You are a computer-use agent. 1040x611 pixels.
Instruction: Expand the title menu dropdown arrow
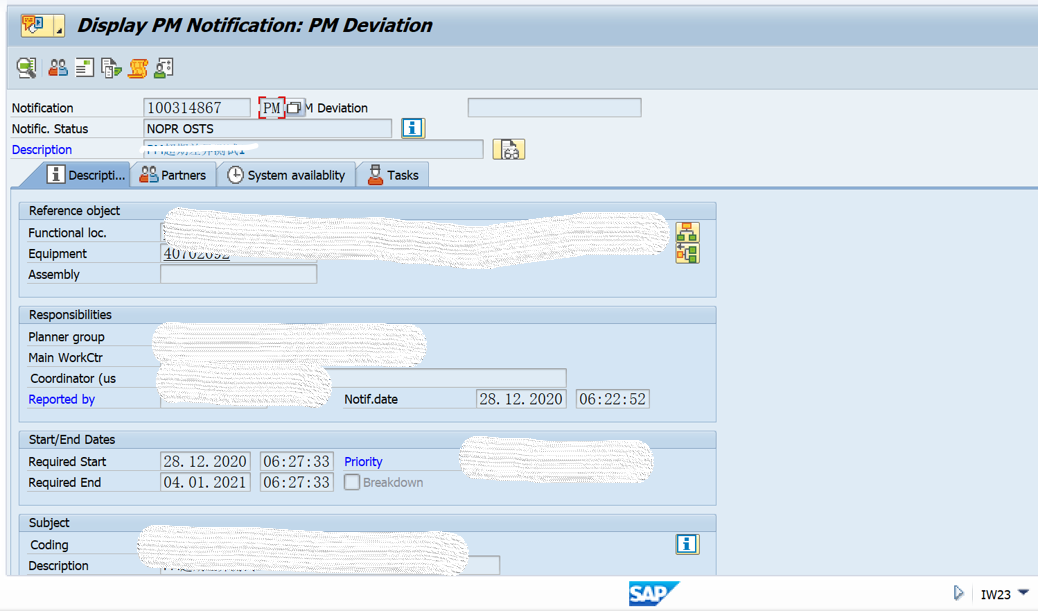(x=59, y=26)
